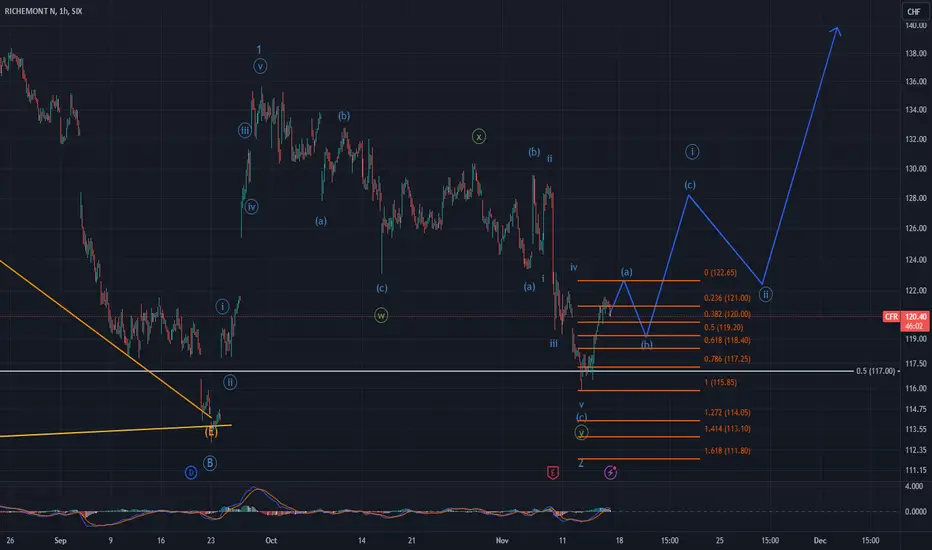Select the 1.272 (114.05) Fibonacci label
Viewport: 932px width, 550px height.
727,413
